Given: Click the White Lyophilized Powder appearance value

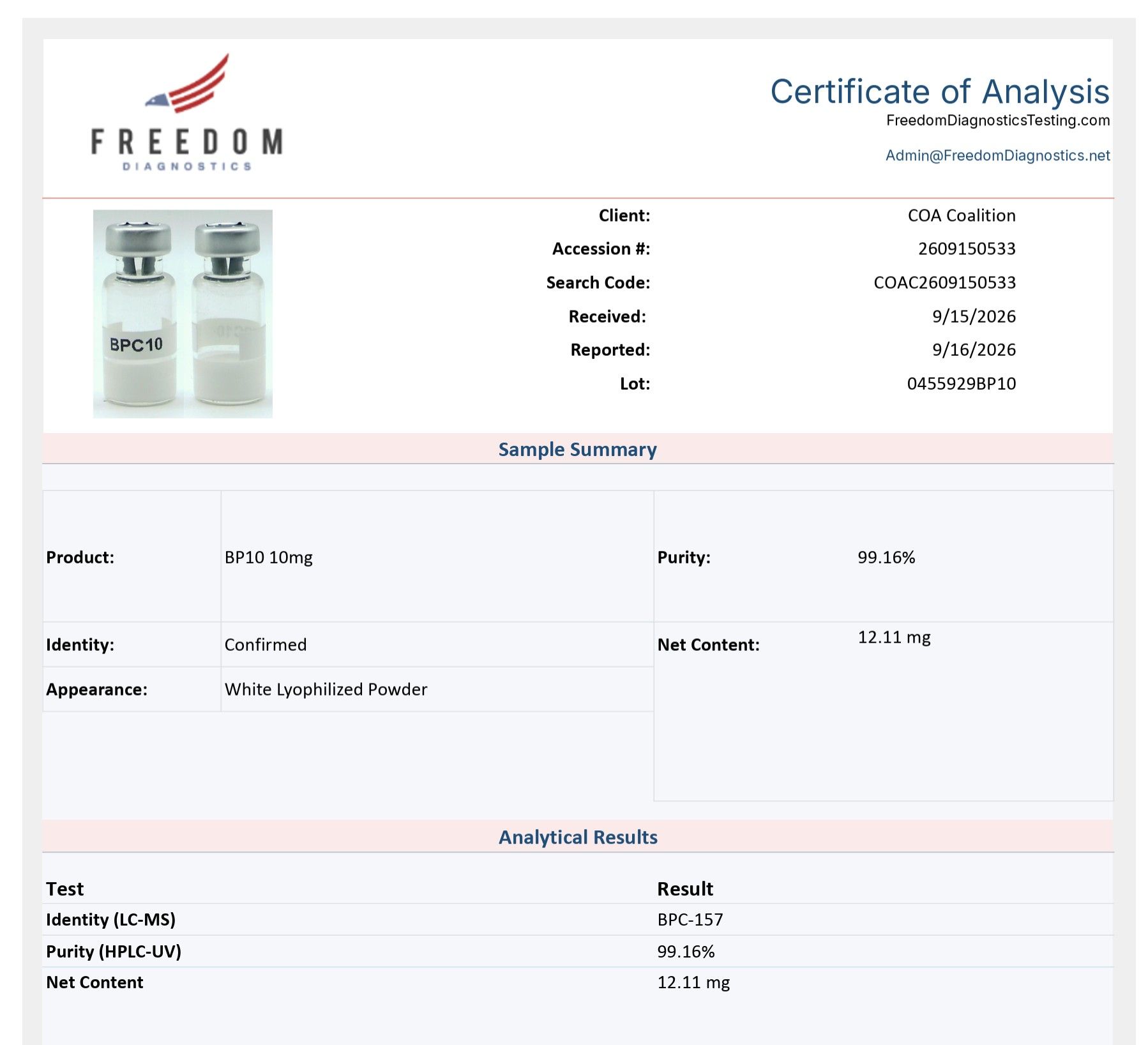Looking at the screenshot, I should click(326, 689).
